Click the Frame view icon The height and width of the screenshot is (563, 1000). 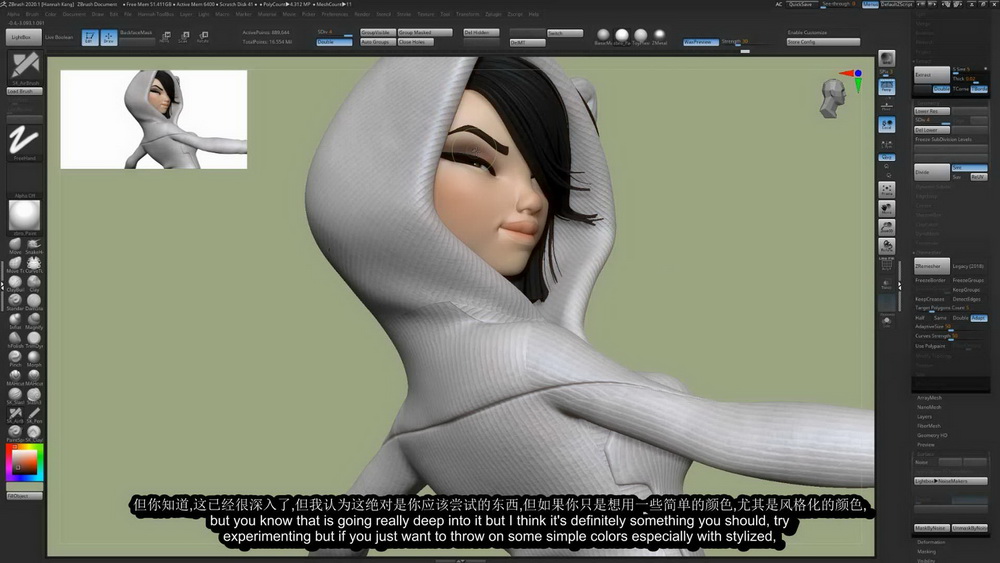[886, 190]
